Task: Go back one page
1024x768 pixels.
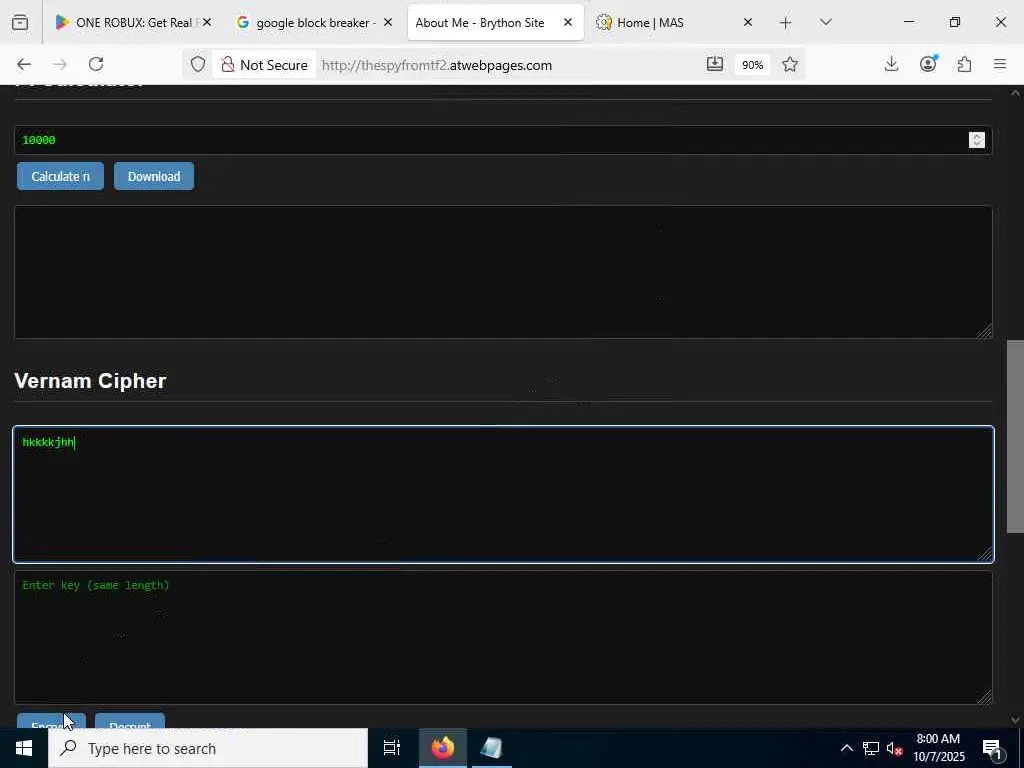Action: click(x=24, y=64)
